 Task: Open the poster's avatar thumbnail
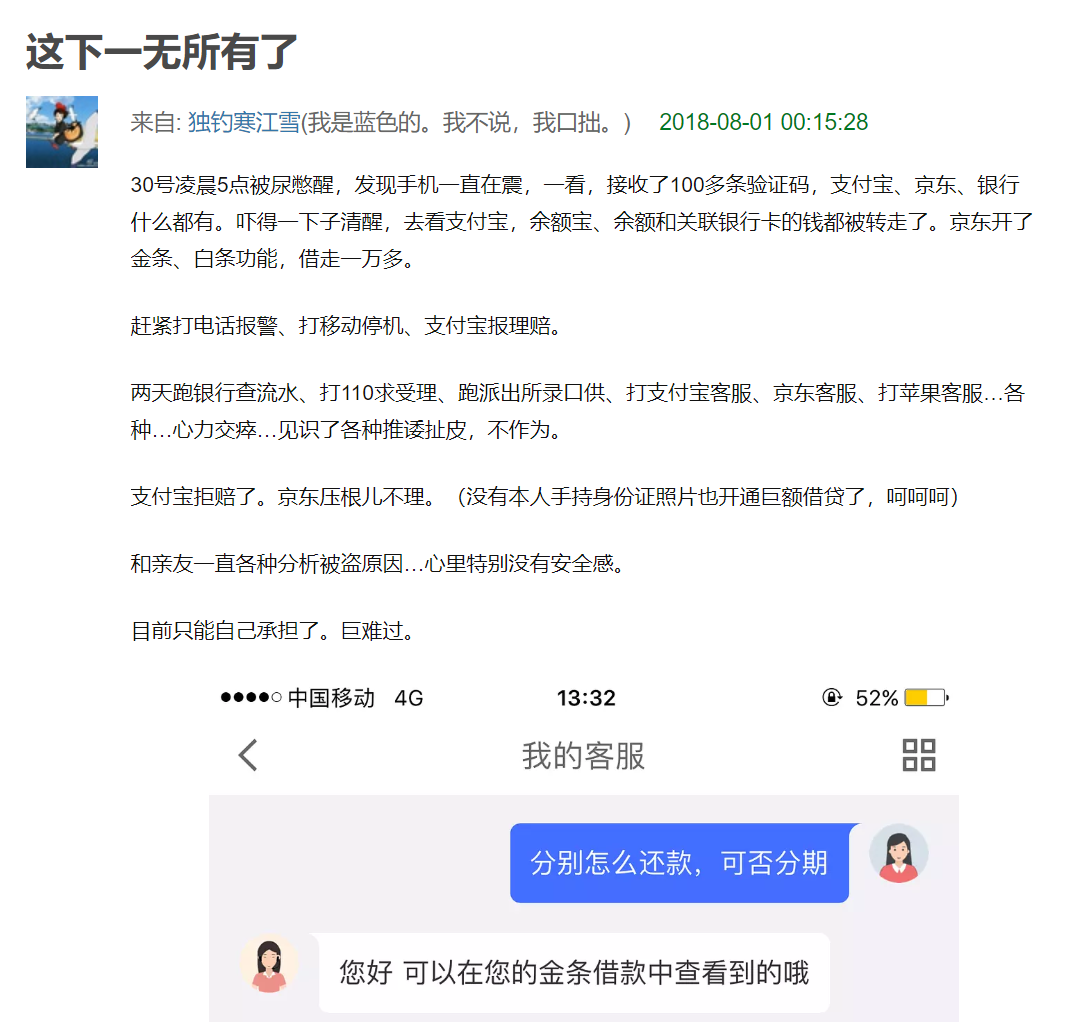click(62, 132)
